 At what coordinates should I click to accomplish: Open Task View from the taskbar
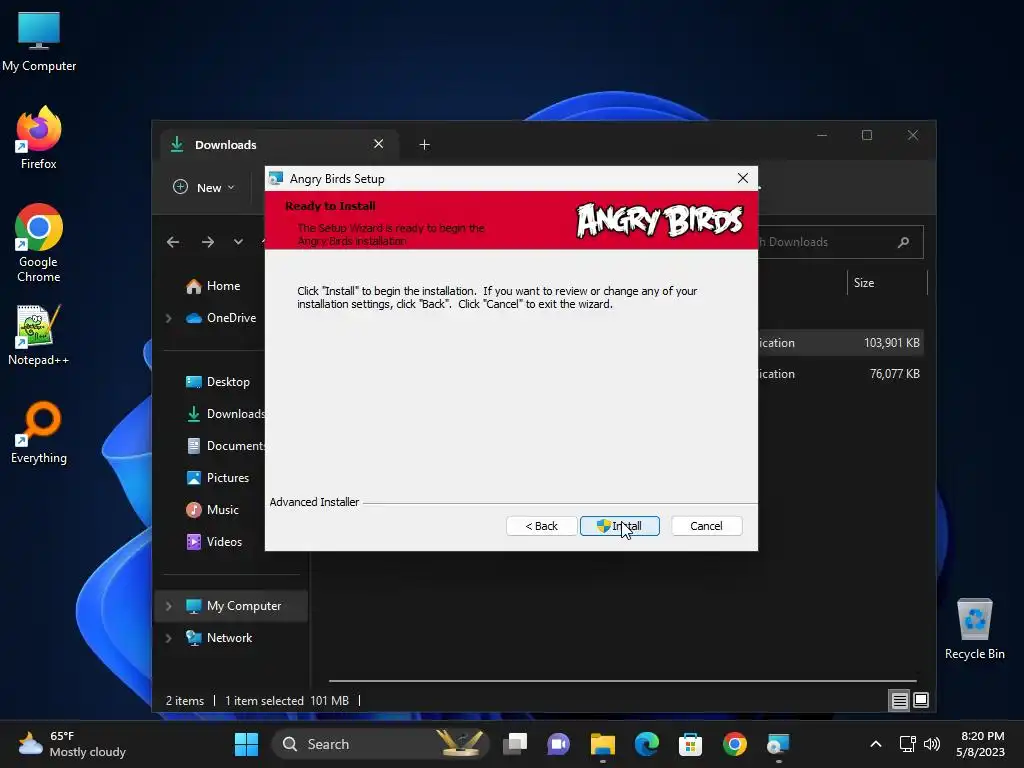[x=515, y=744]
